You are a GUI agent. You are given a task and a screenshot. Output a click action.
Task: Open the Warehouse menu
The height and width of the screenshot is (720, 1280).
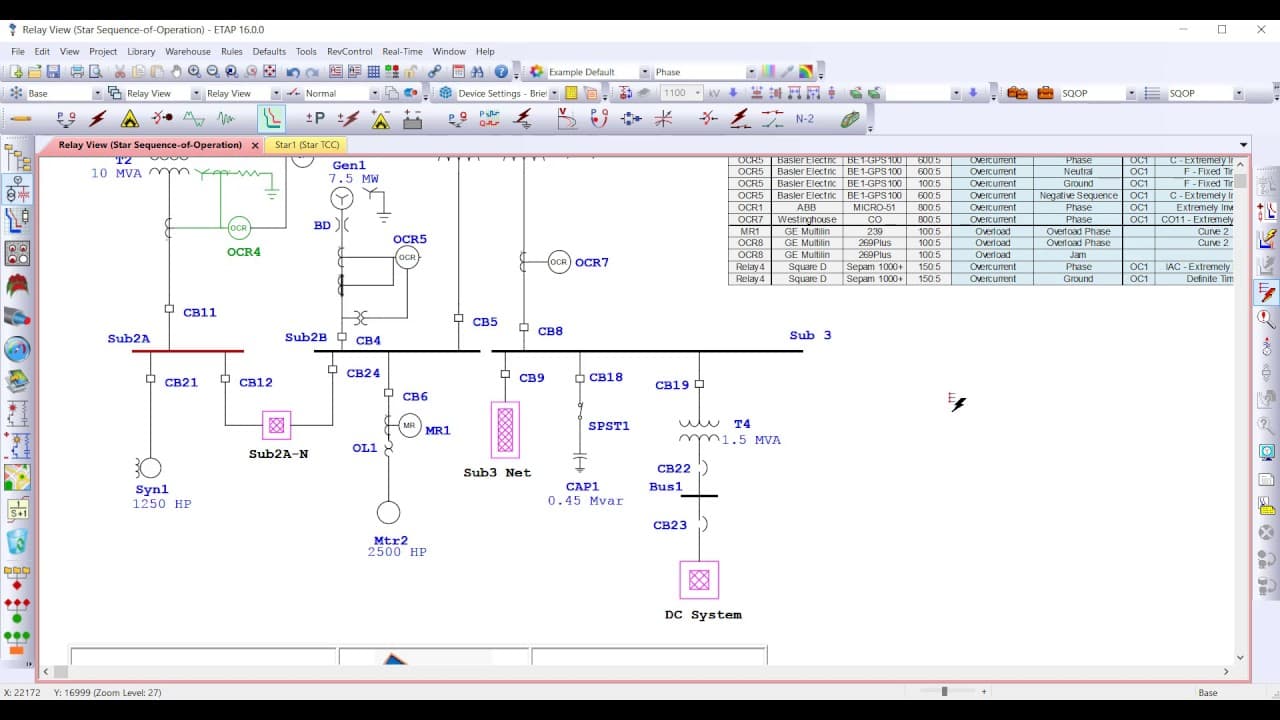(x=188, y=51)
